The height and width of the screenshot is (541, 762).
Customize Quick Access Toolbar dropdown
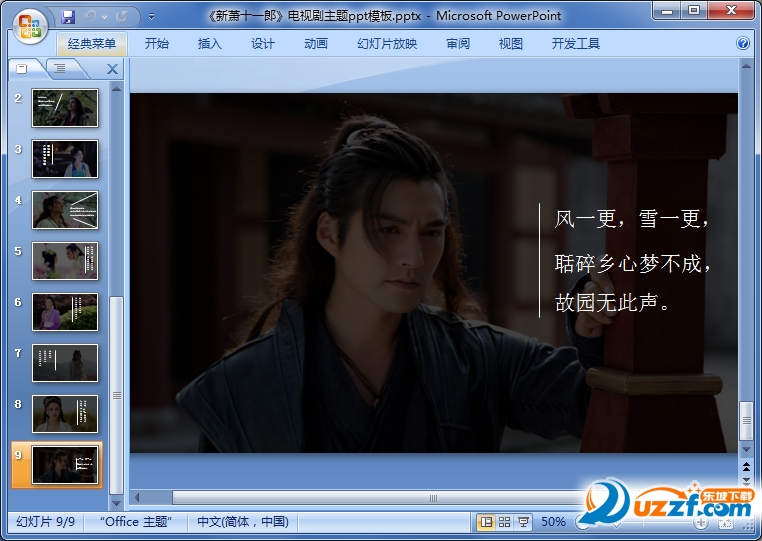click(151, 17)
